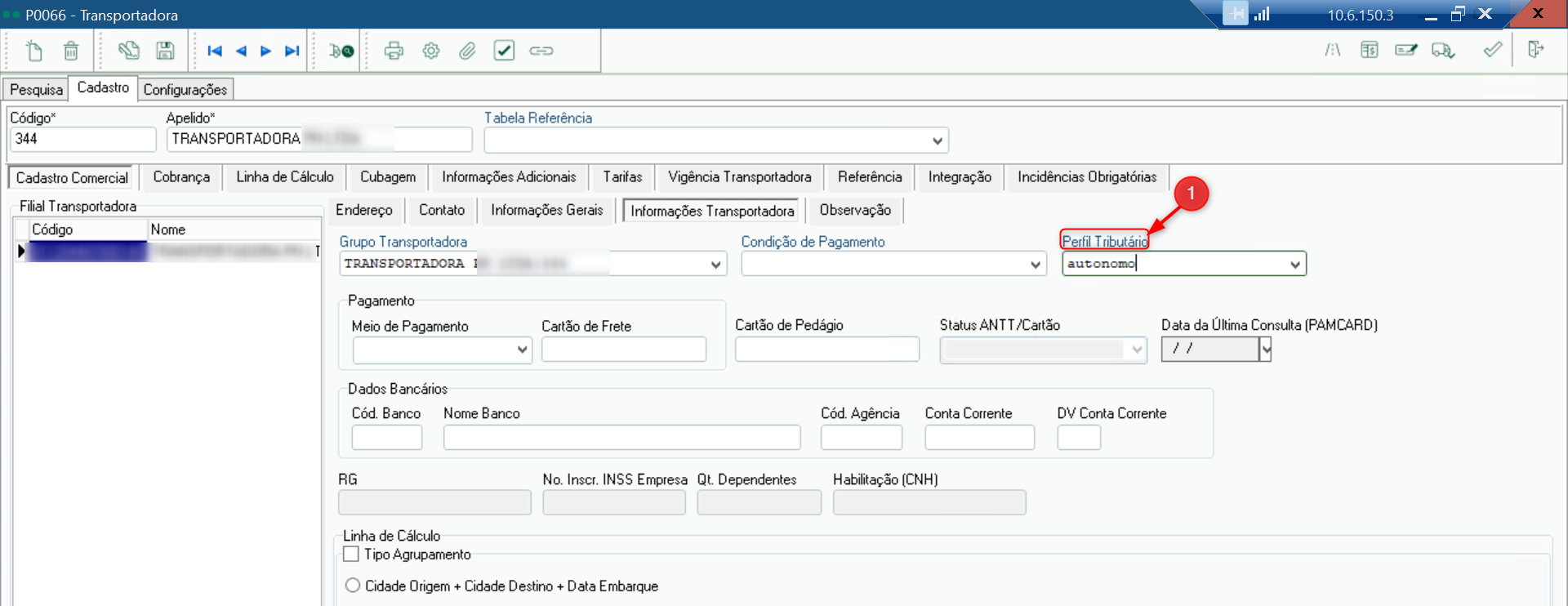Viewport: 1568px width, 606px height.
Task: Expand the Condição de Pagamento dropdown
Action: point(1036,265)
